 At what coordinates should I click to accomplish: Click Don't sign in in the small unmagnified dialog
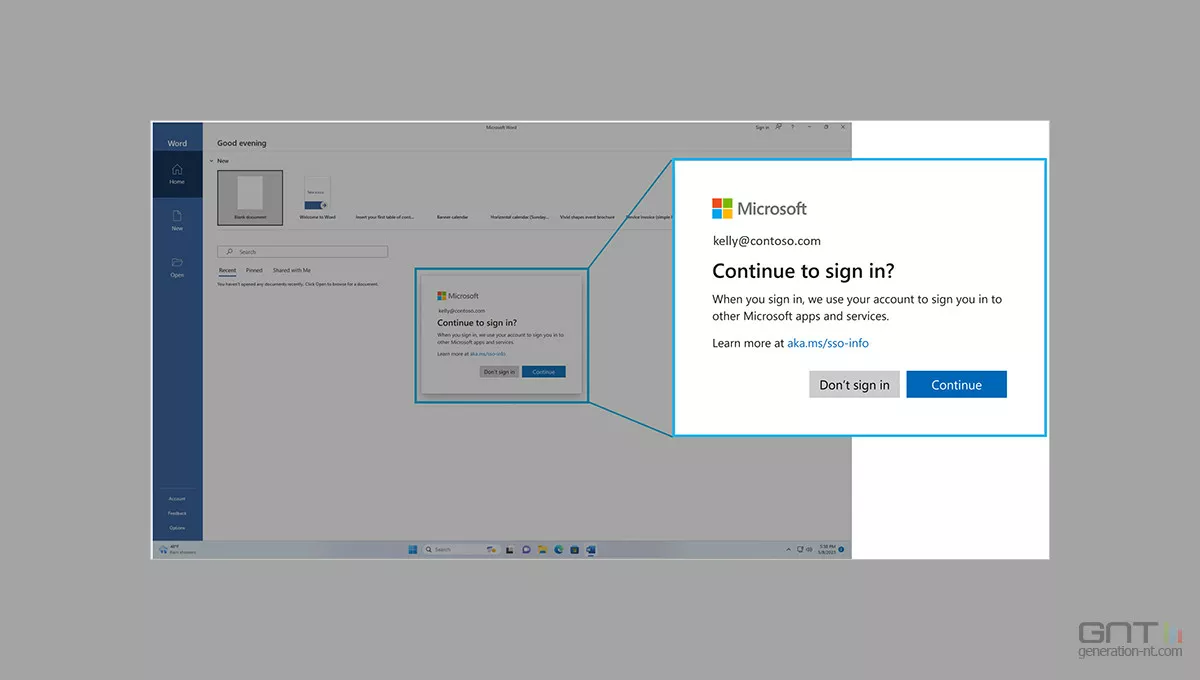(x=499, y=372)
